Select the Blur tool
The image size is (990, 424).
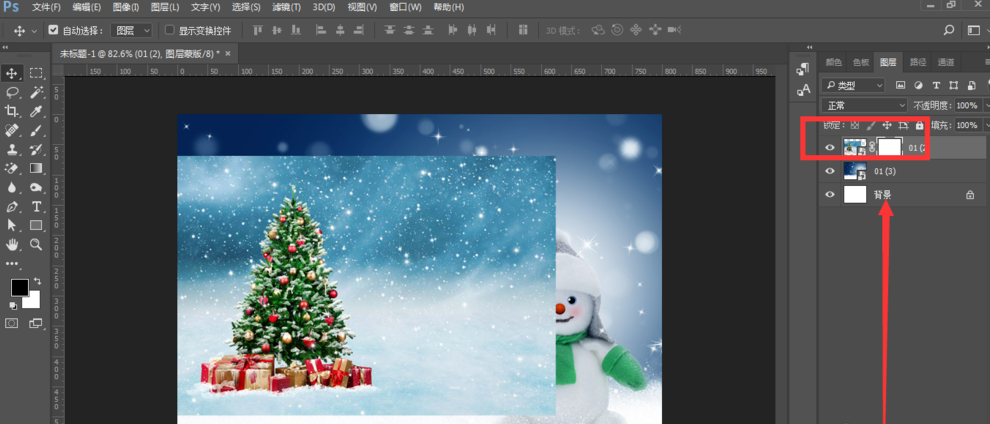point(12,187)
